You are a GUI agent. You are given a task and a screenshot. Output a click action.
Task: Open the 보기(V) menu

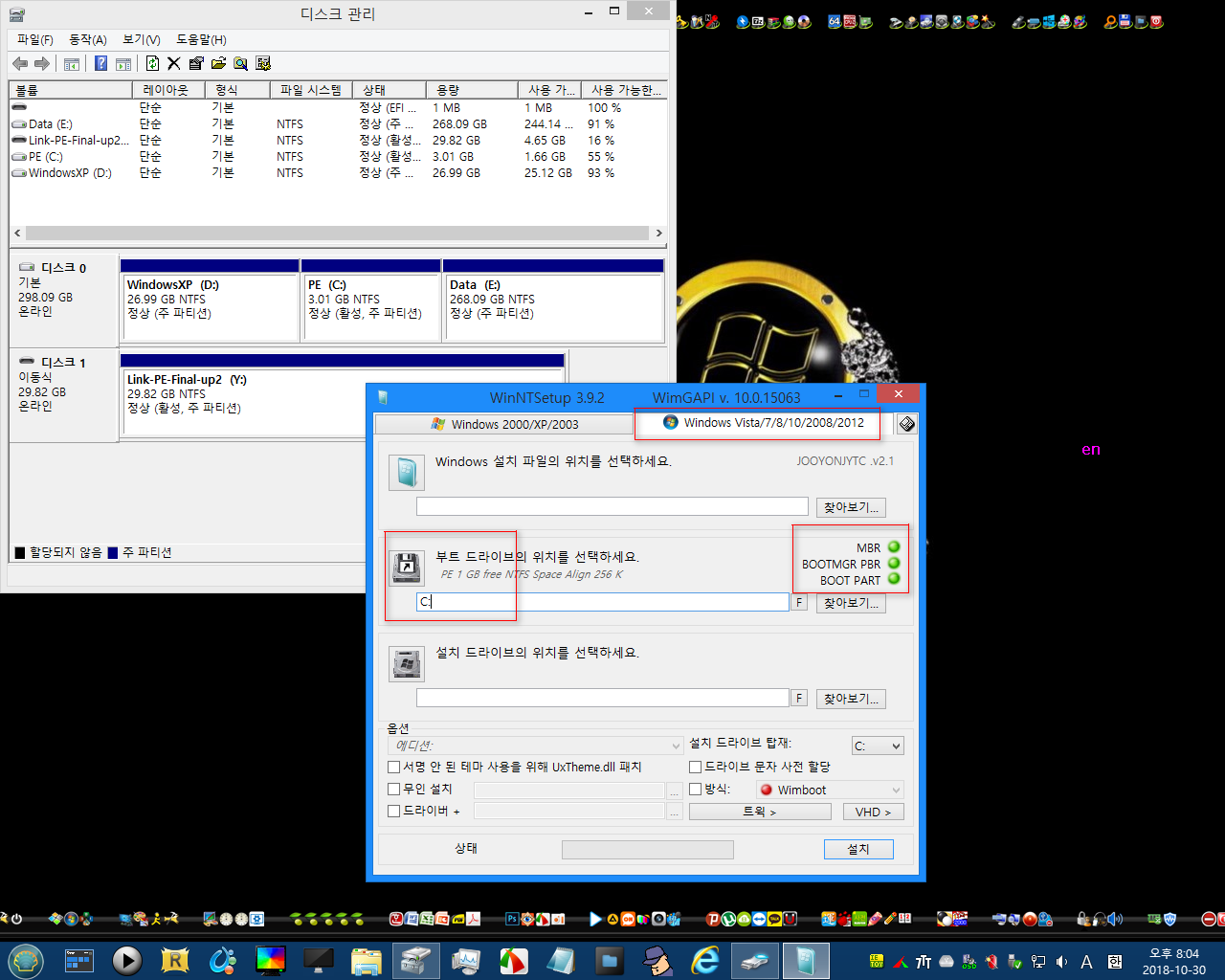click(x=142, y=39)
